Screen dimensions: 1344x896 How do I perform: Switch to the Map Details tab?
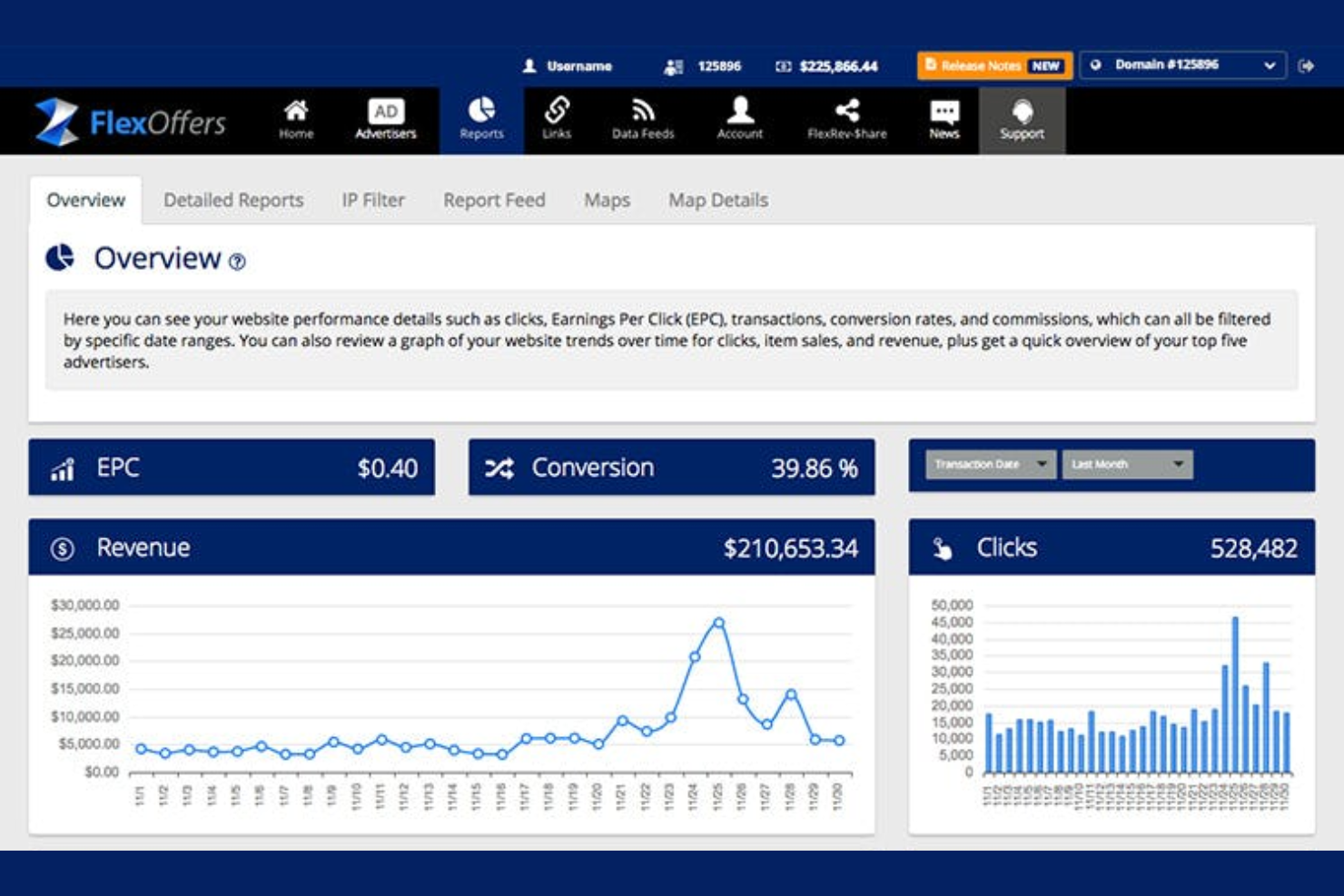point(718,200)
